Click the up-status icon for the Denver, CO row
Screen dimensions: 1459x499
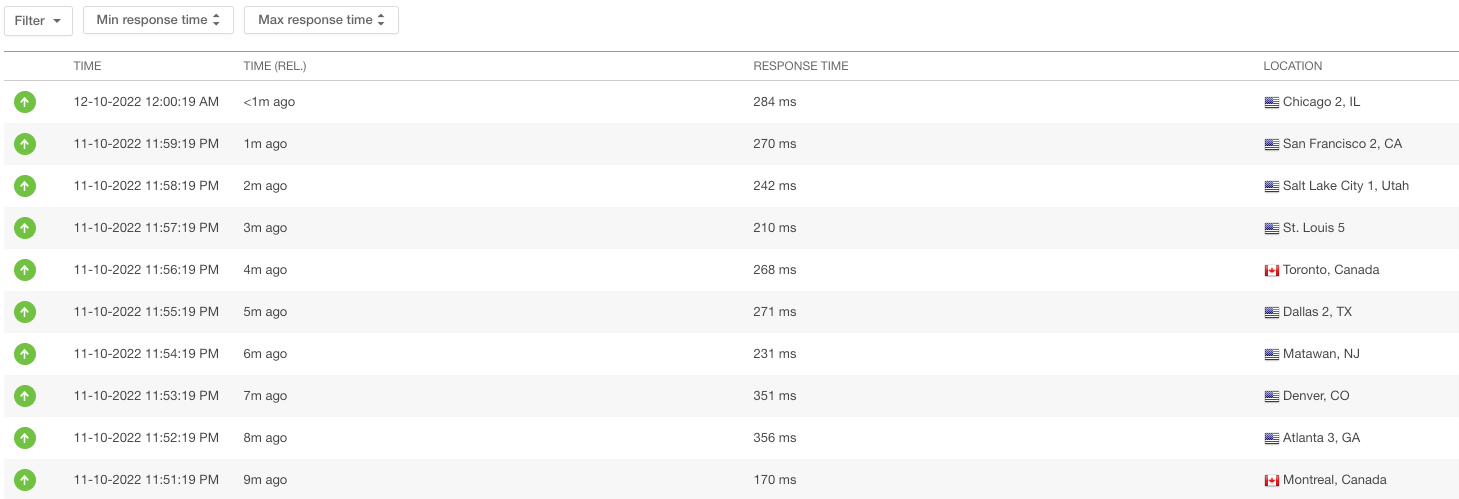tap(25, 396)
